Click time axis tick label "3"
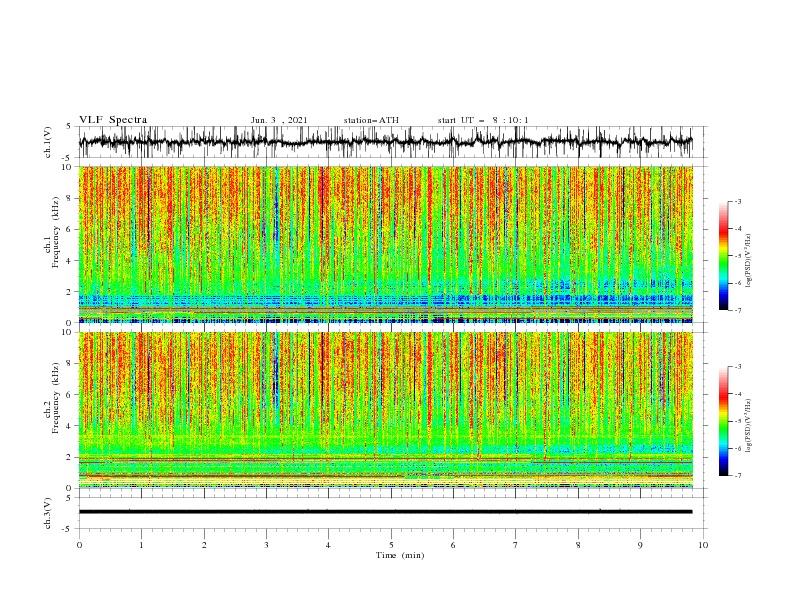 pos(266,545)
